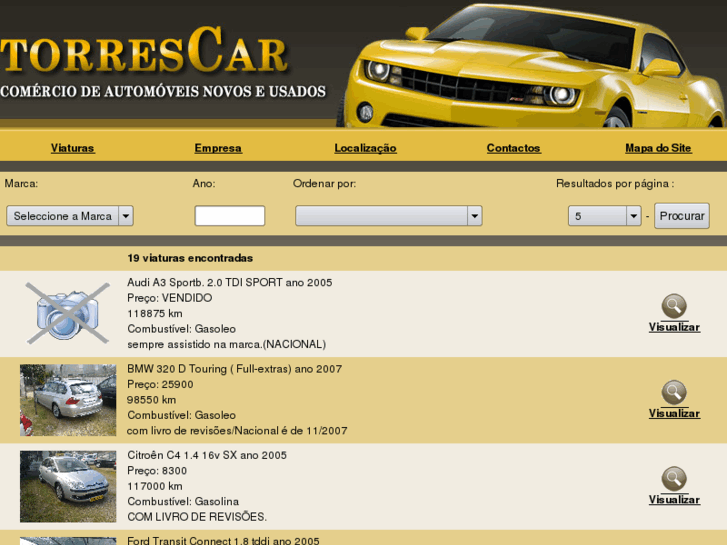Open the results per page dropdown
The image size is (727, 545).
click(x=605, y=216)
